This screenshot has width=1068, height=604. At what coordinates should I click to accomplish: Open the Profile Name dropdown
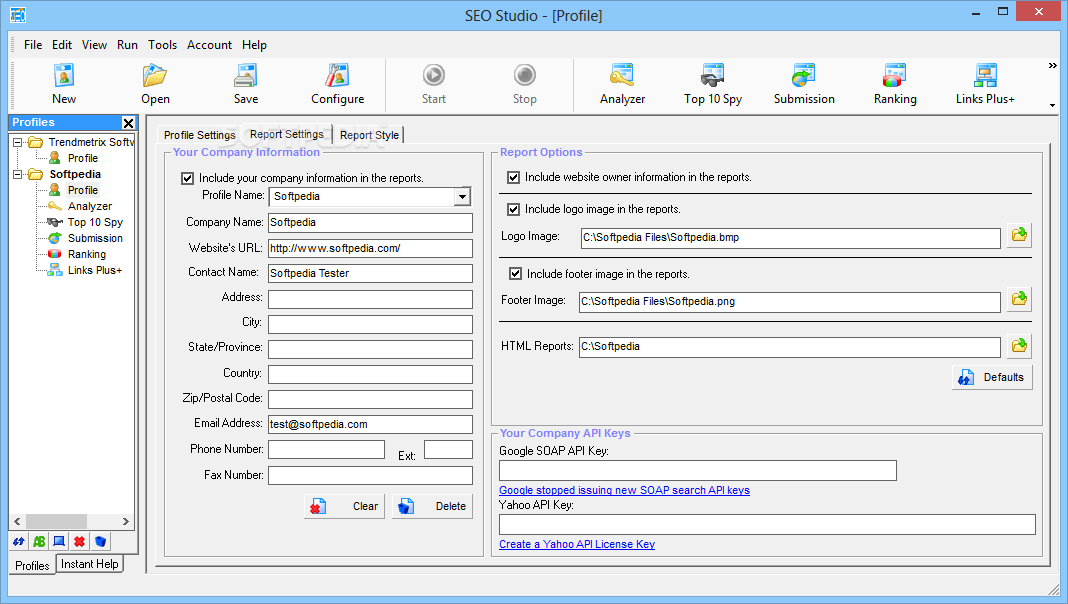(x=462, y=197)
